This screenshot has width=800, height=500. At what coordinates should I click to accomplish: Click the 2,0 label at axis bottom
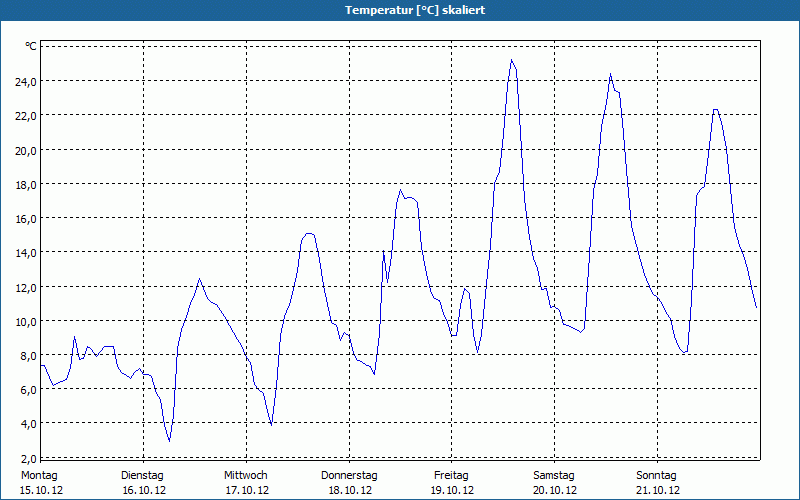(x=27, y=457)
